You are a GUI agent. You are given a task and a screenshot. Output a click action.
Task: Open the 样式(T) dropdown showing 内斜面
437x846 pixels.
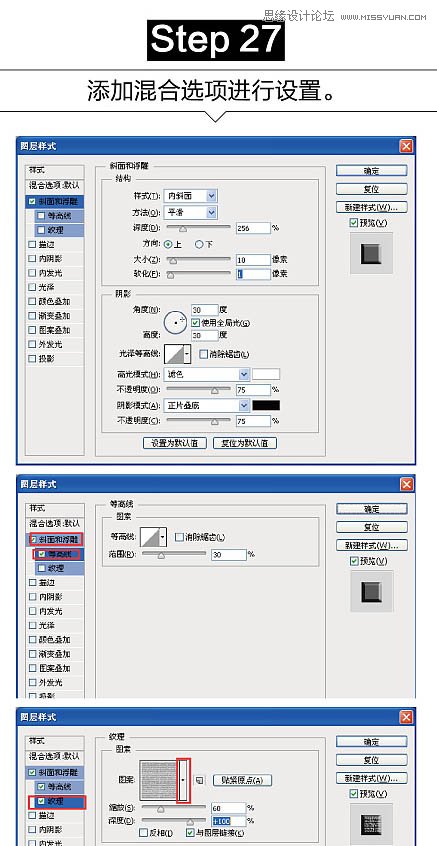click(x=190, y=196)
